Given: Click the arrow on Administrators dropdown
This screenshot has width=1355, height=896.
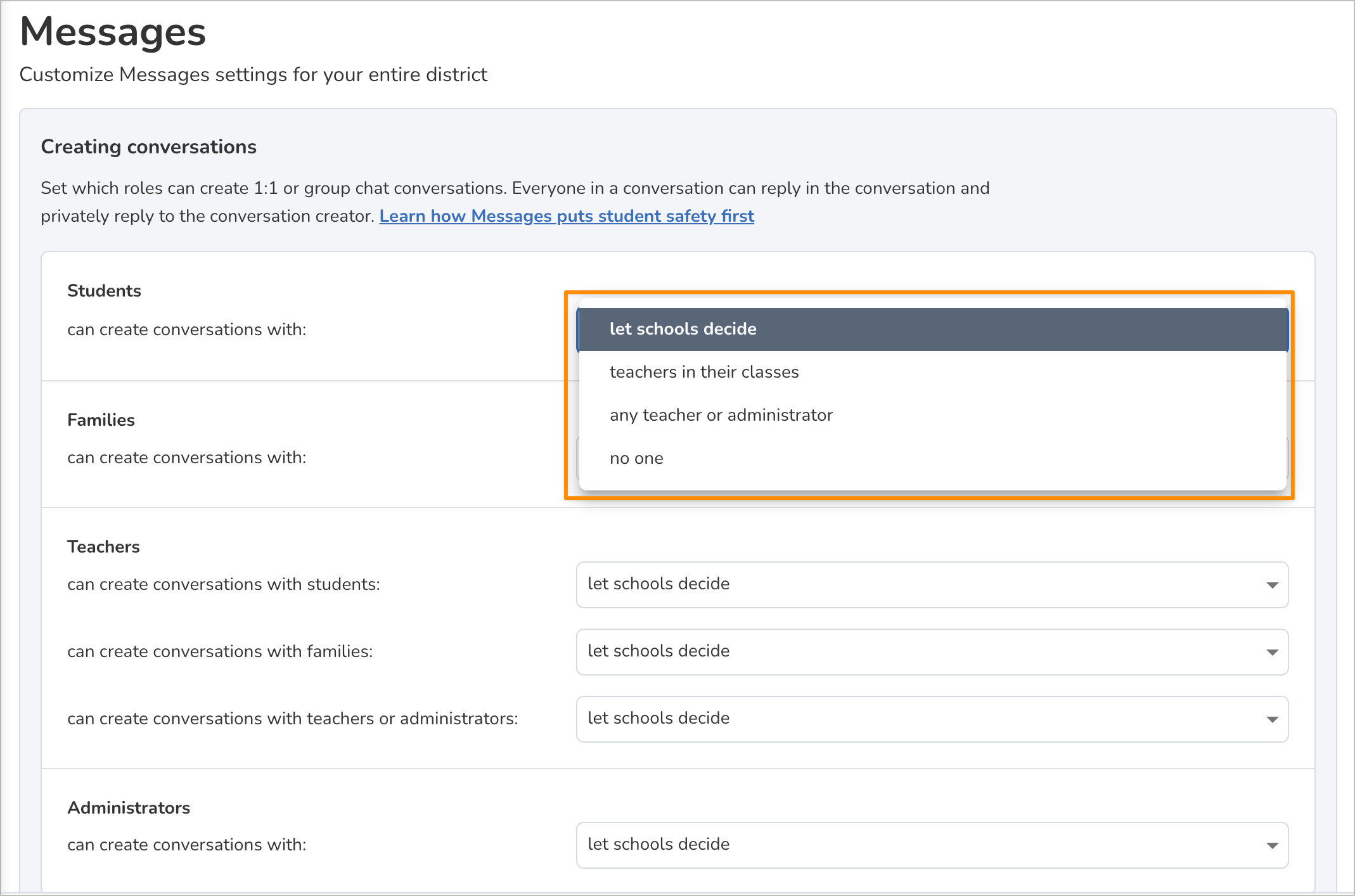Looking at the screenshot, I should coord(1271,845).
